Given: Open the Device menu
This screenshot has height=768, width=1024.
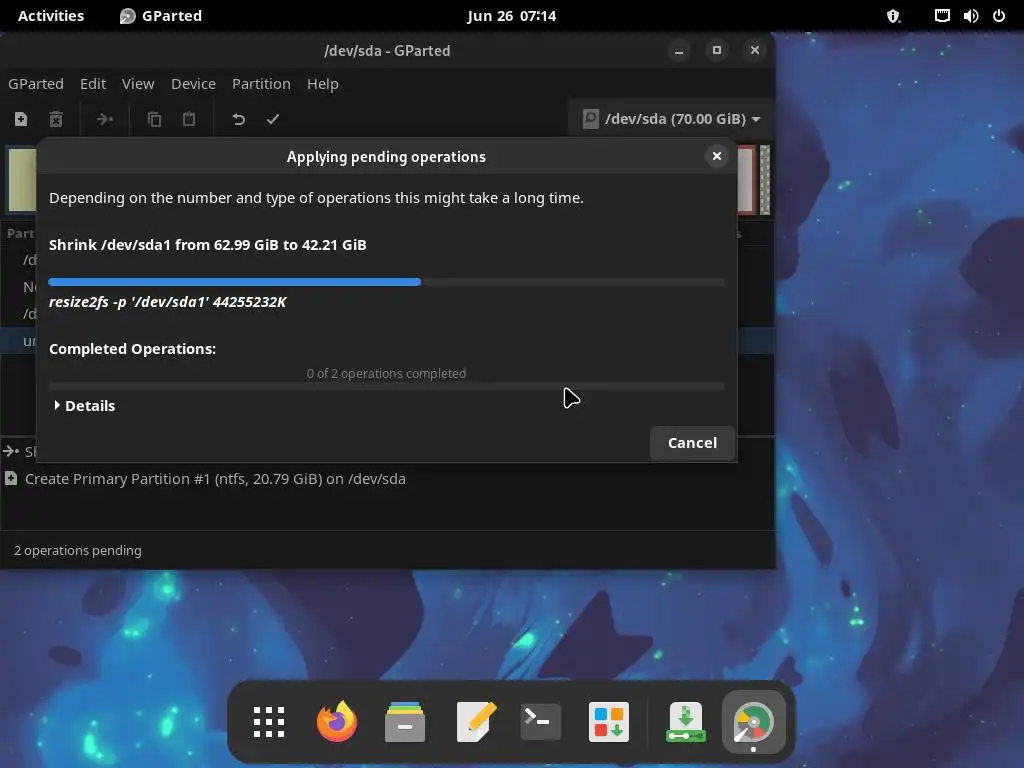Looking at the screenshot, I should (193, 84).
